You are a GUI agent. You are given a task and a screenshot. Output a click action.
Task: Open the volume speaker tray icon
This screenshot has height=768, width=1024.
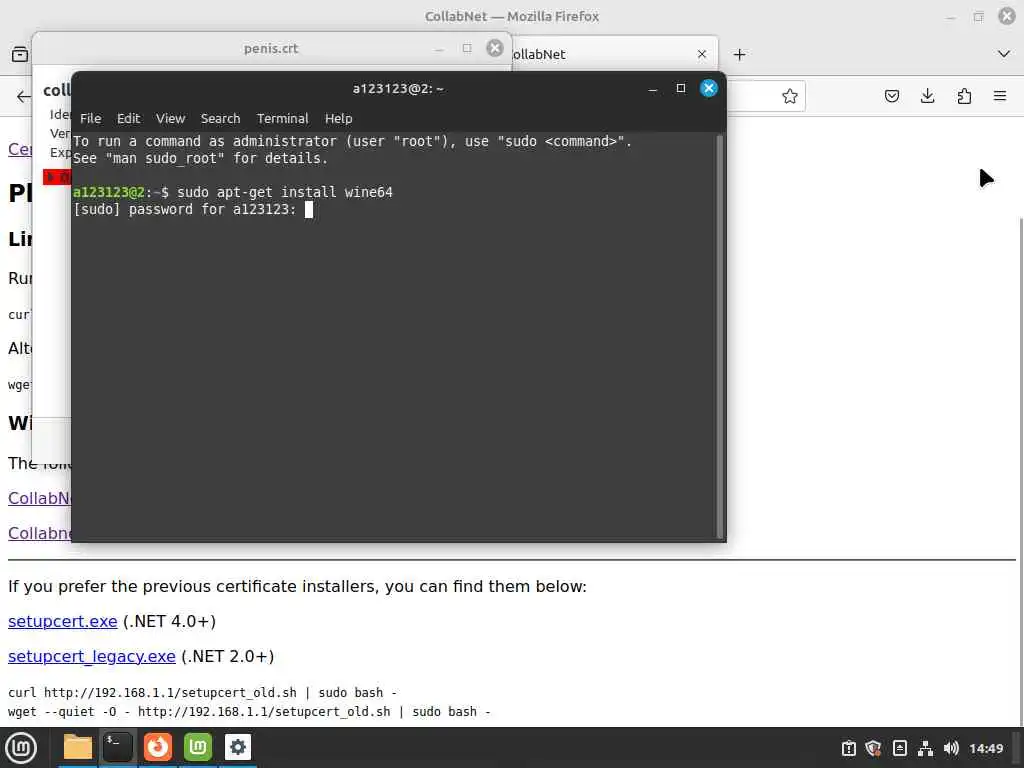click(951, 748)
